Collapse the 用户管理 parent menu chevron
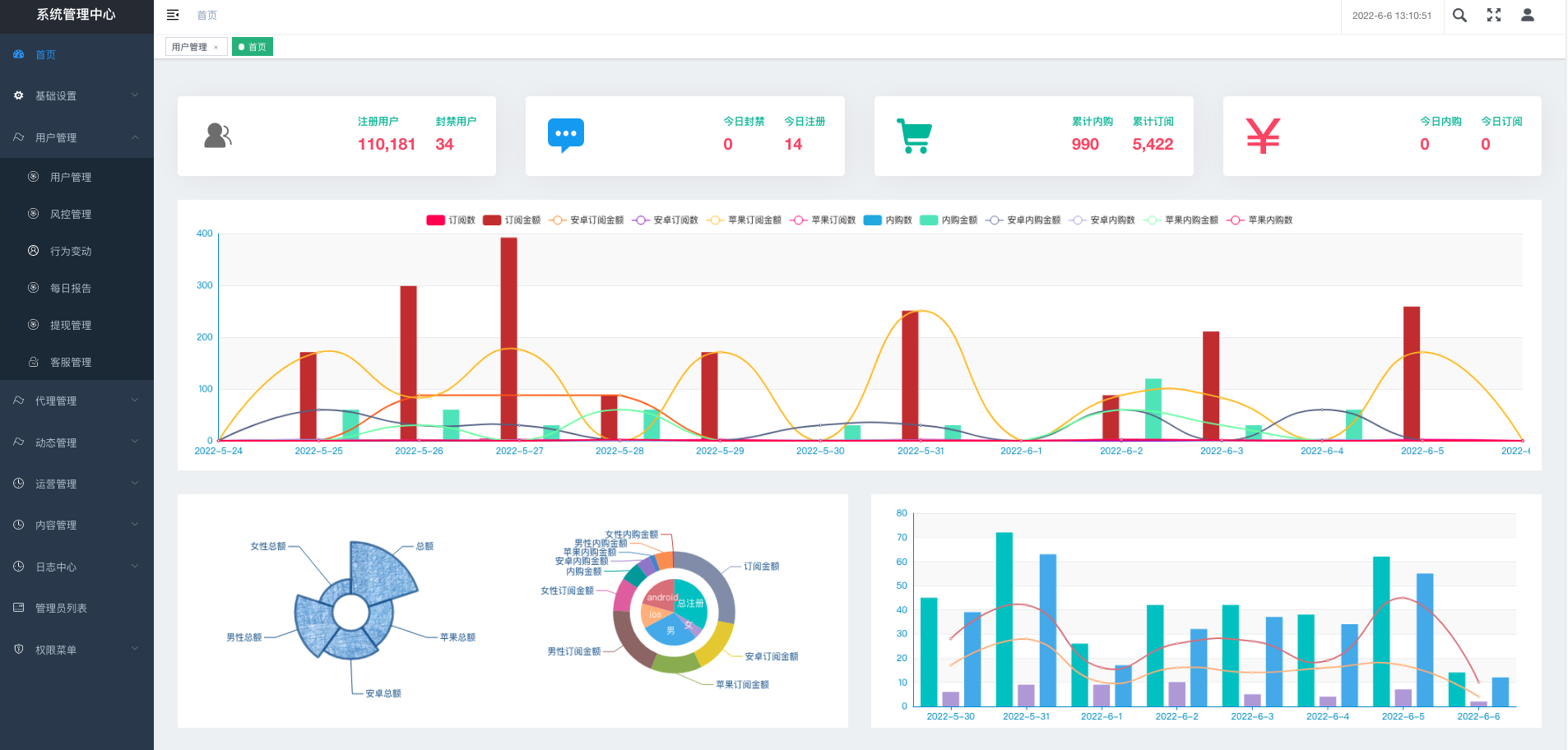Image resolution: width=1568 pixels, height=750 pixels. pos(135,137)
